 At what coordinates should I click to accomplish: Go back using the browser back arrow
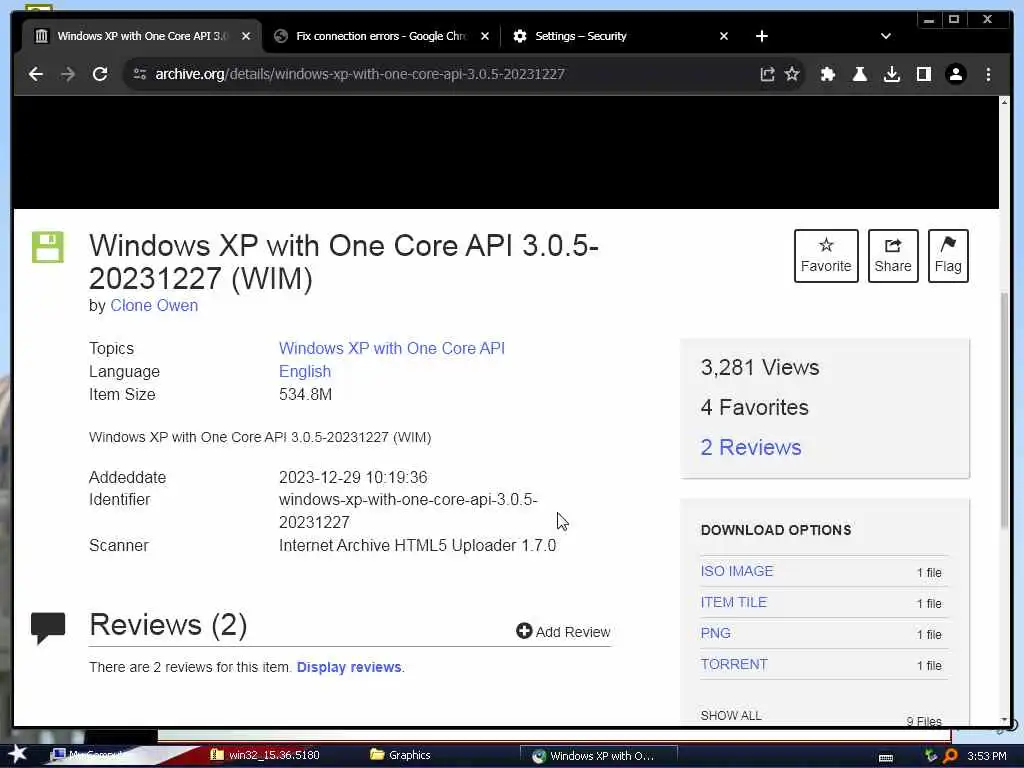click(x=36, y=74)
